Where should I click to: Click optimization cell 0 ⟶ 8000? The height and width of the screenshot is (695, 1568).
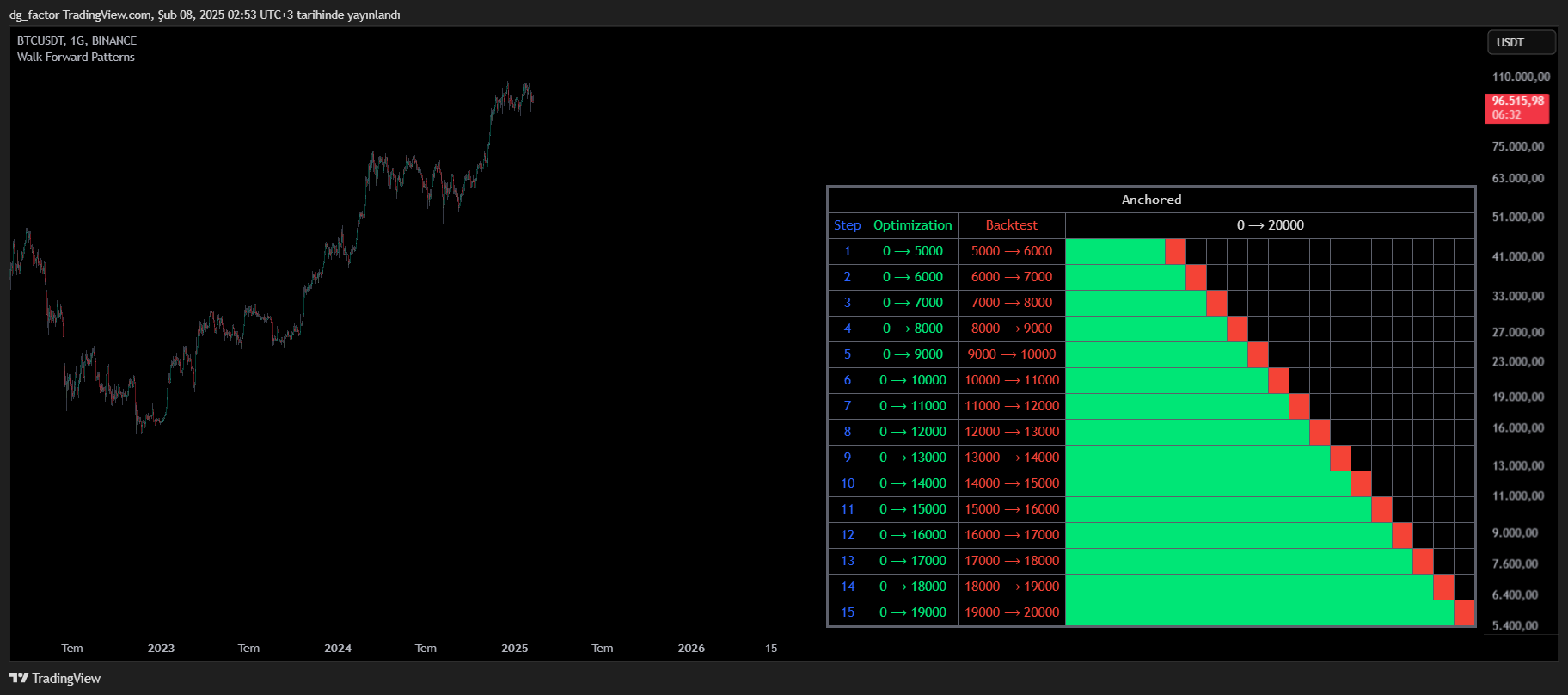point(912,329)
